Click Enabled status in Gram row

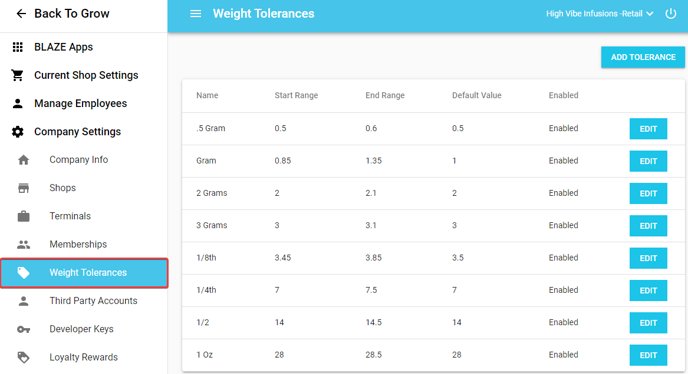(x=563, y=161)
